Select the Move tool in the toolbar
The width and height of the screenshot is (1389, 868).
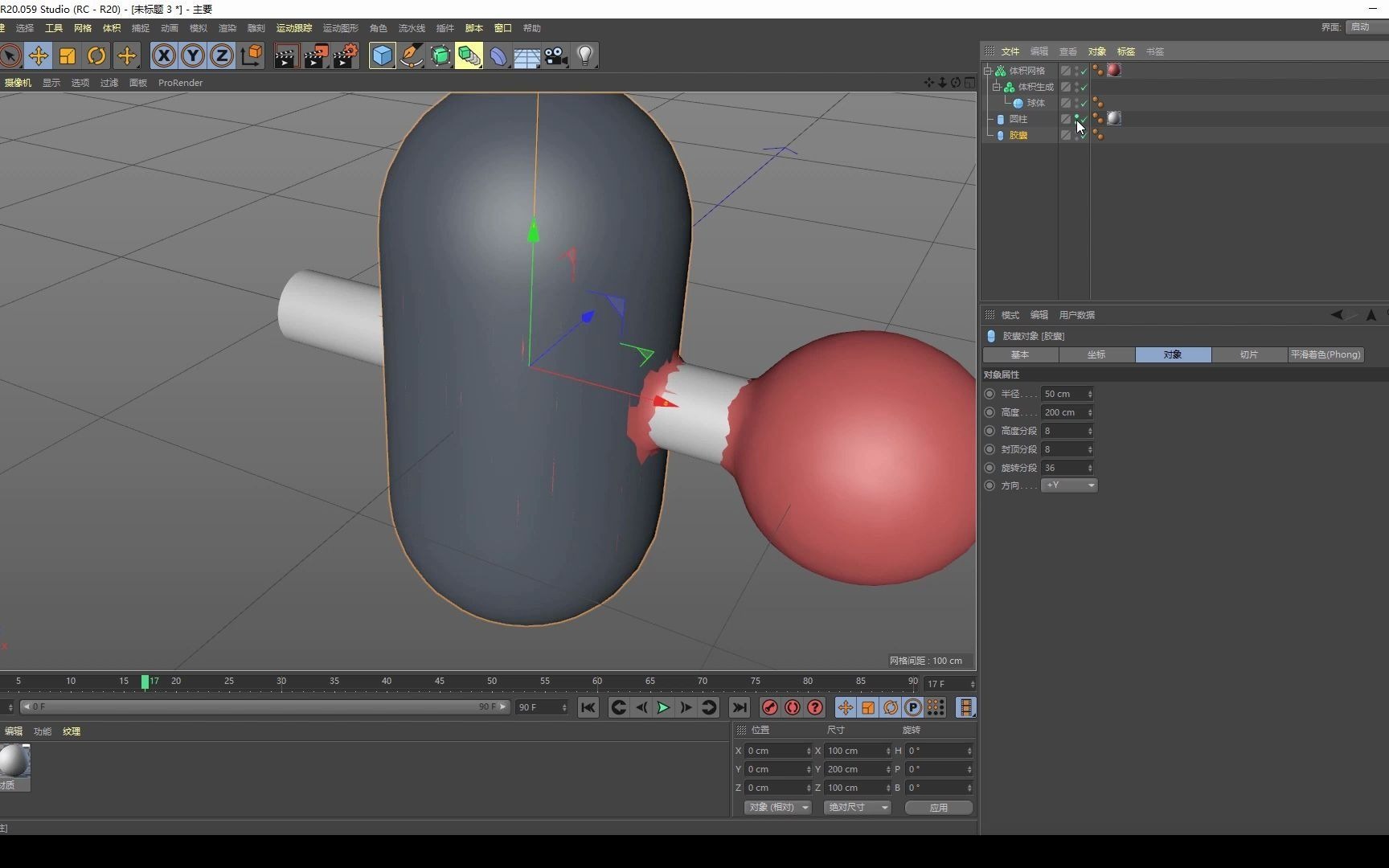tap(38, 55)
